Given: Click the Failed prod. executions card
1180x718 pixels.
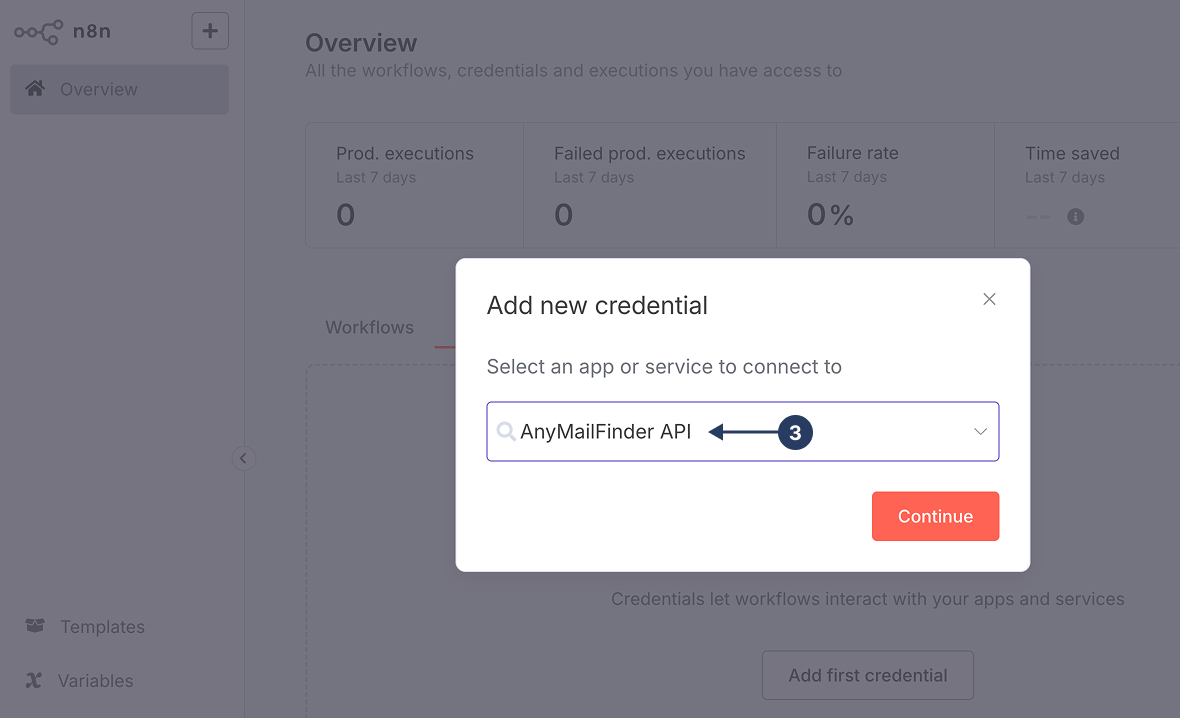Looking at the screenshot, I should (x=650, y=185).
